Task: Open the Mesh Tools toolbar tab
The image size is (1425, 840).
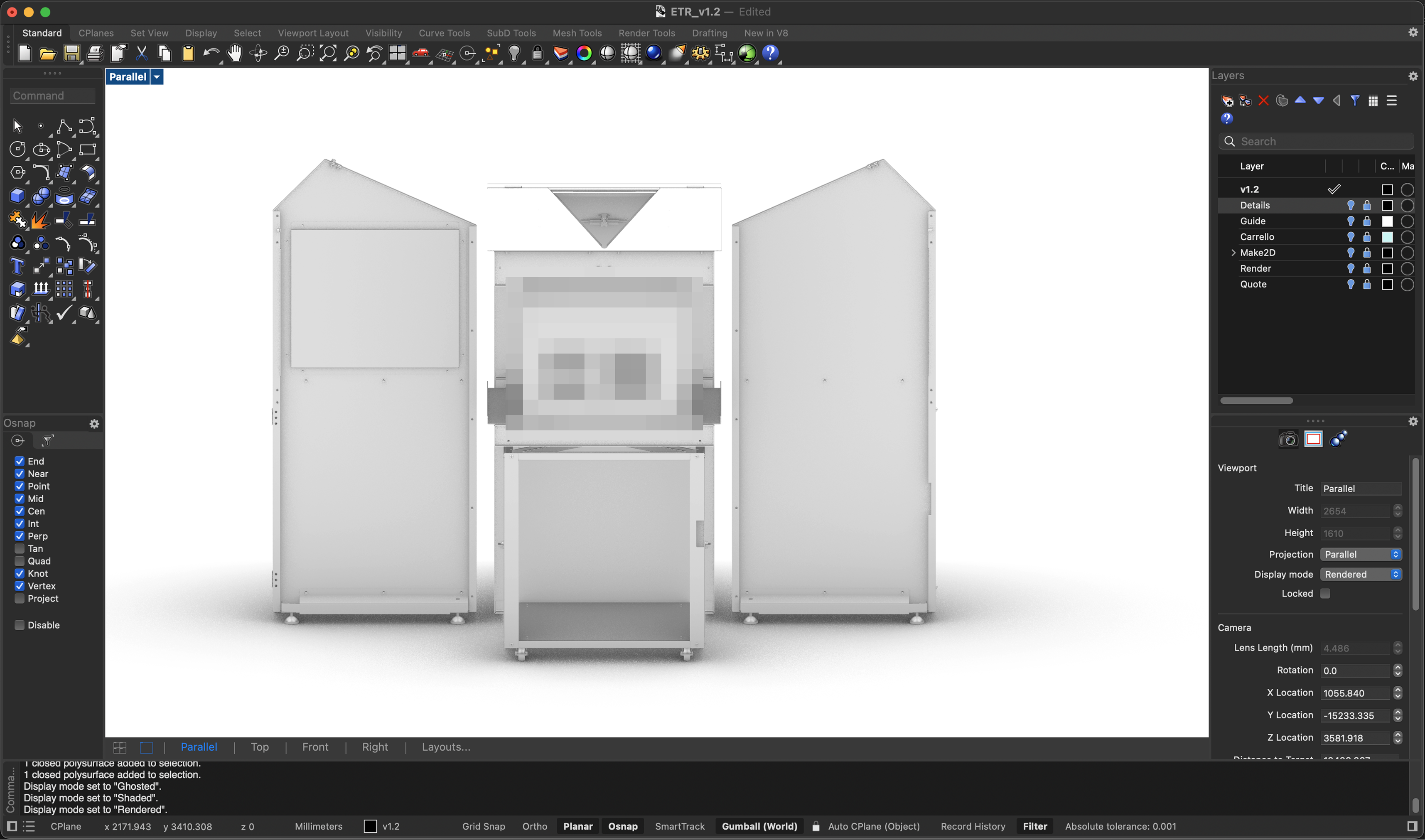Action: point(577,33)
